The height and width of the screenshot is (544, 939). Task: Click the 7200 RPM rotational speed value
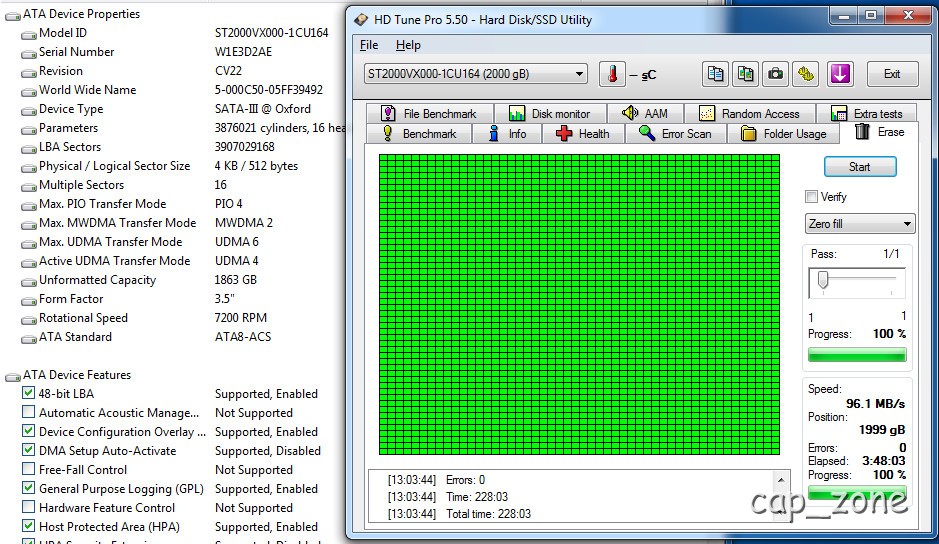241,318
